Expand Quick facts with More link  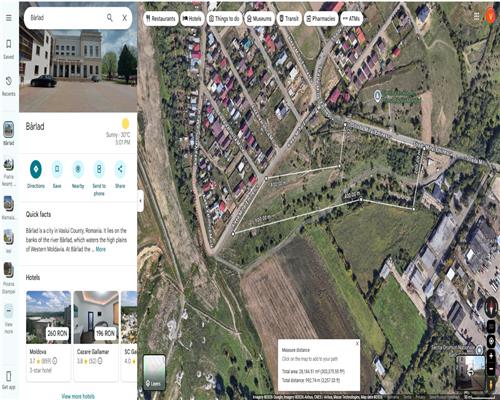click(x=101, y=249)
